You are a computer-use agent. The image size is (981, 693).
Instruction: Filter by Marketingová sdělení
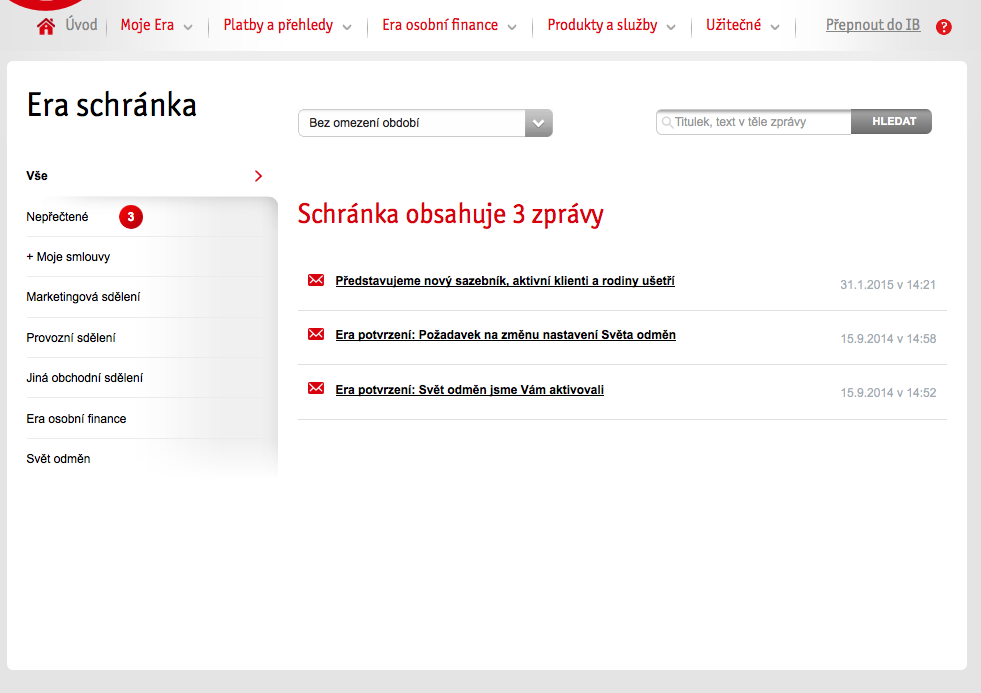83,297
